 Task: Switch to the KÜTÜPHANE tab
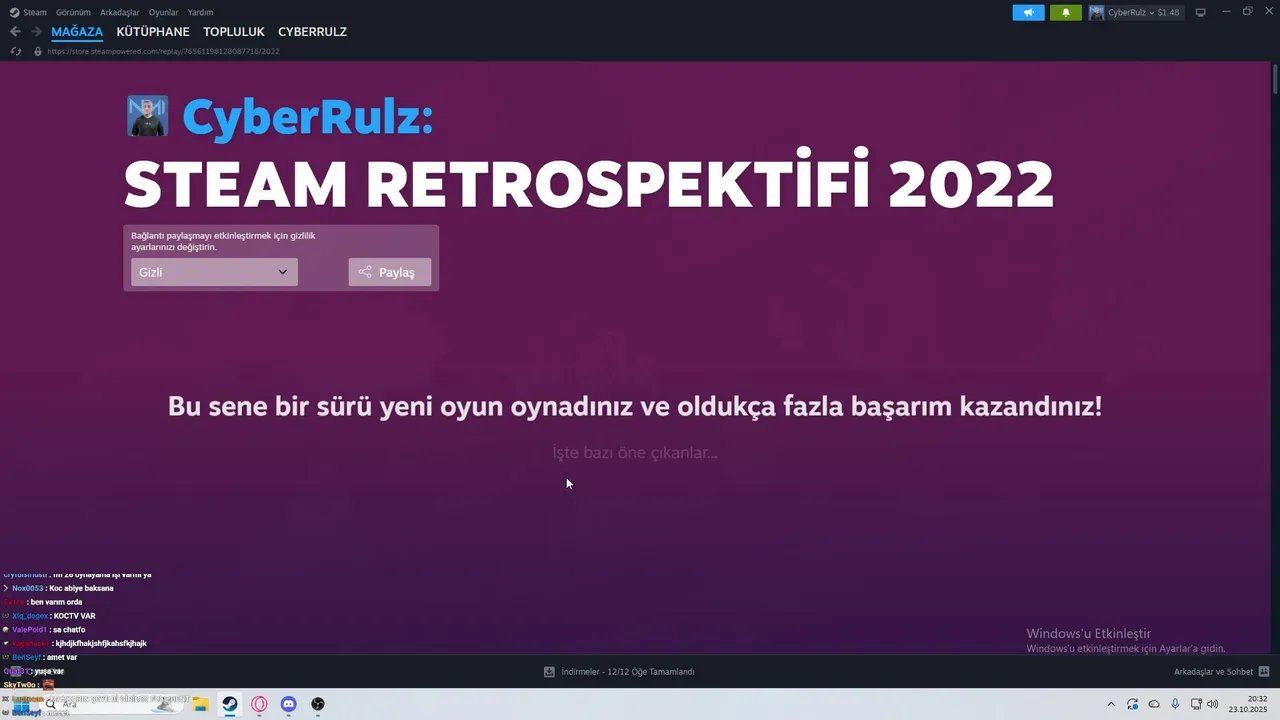153,32
